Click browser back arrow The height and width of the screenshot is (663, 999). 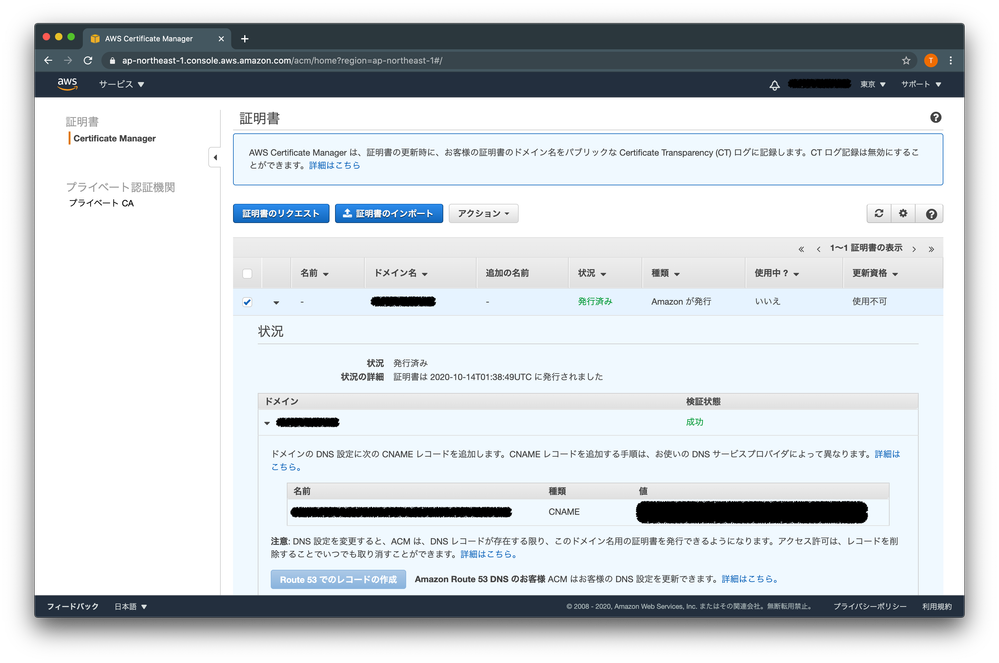pyautogui.click(x=48, y=61)
